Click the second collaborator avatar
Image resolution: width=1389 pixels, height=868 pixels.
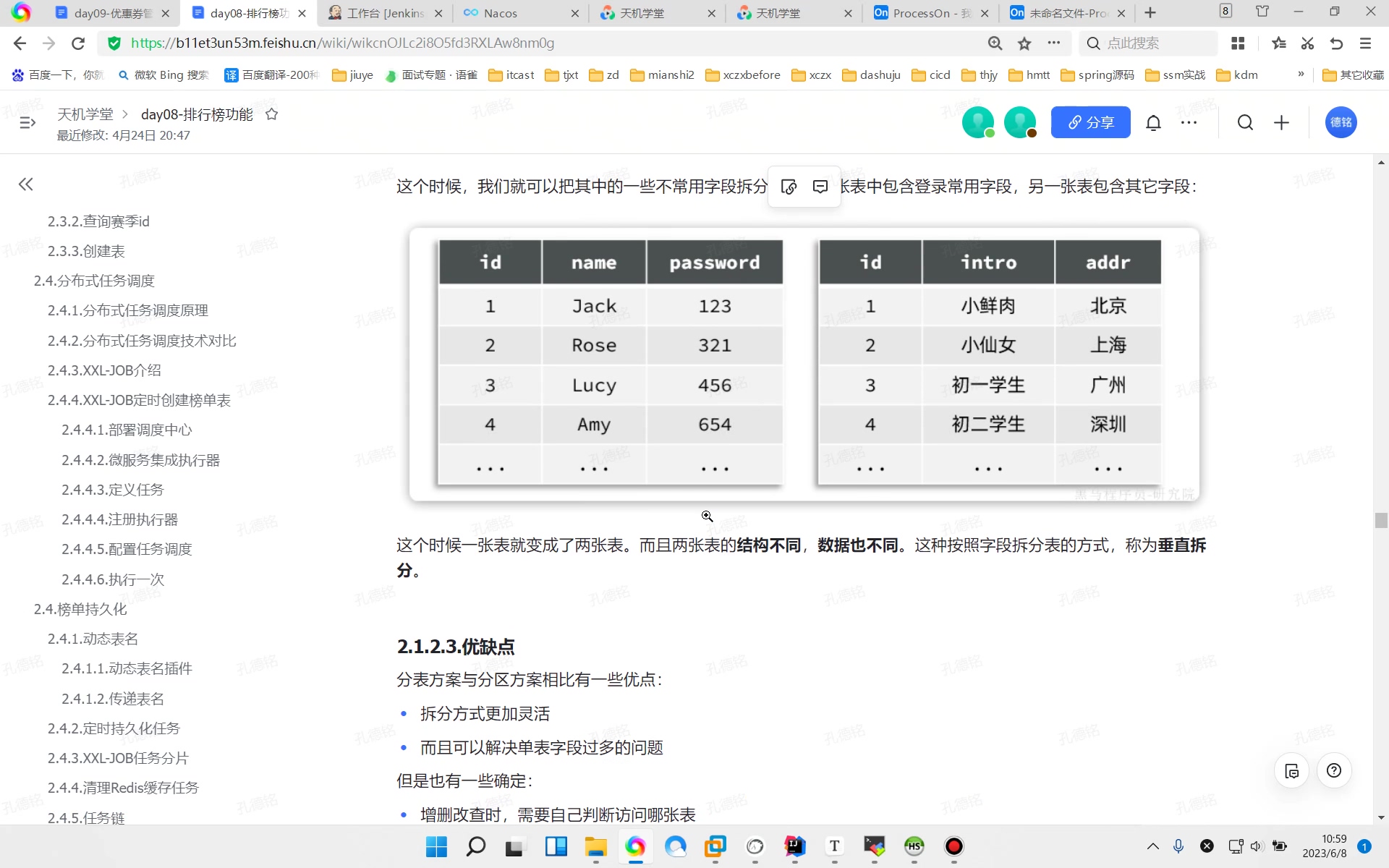point(1020,122)
